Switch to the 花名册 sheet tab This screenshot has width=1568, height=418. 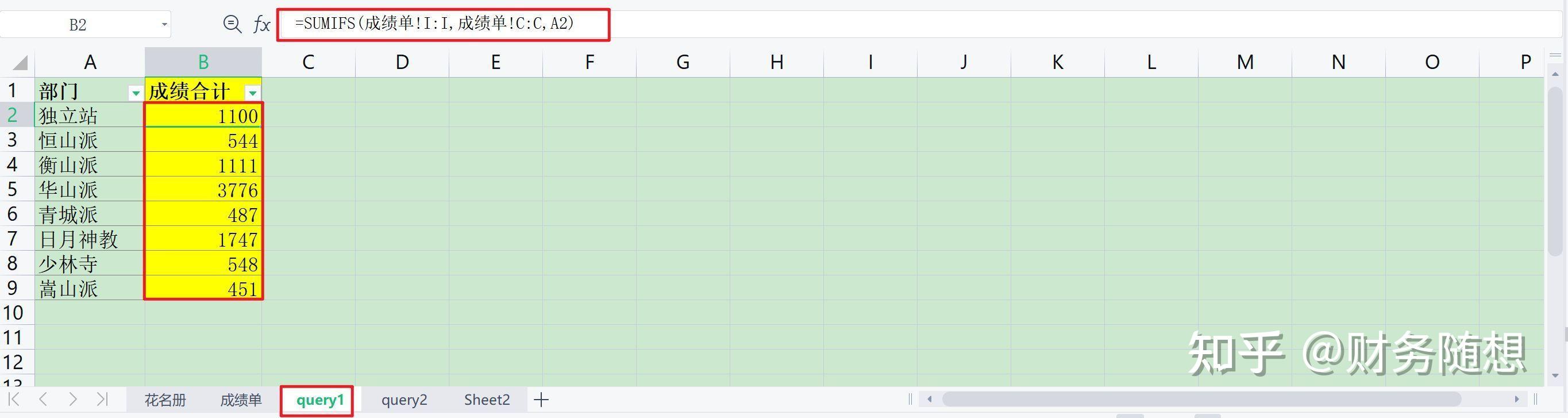click(x=165, y=400)
